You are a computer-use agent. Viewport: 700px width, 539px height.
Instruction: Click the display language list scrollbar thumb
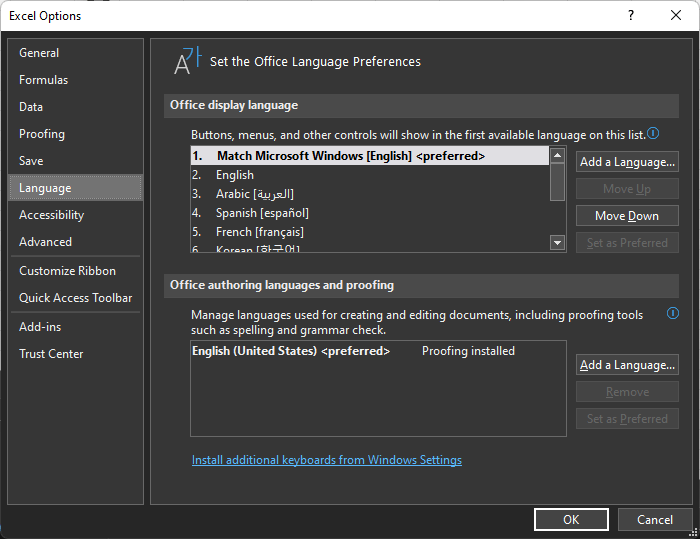click(x=557, y=182)
